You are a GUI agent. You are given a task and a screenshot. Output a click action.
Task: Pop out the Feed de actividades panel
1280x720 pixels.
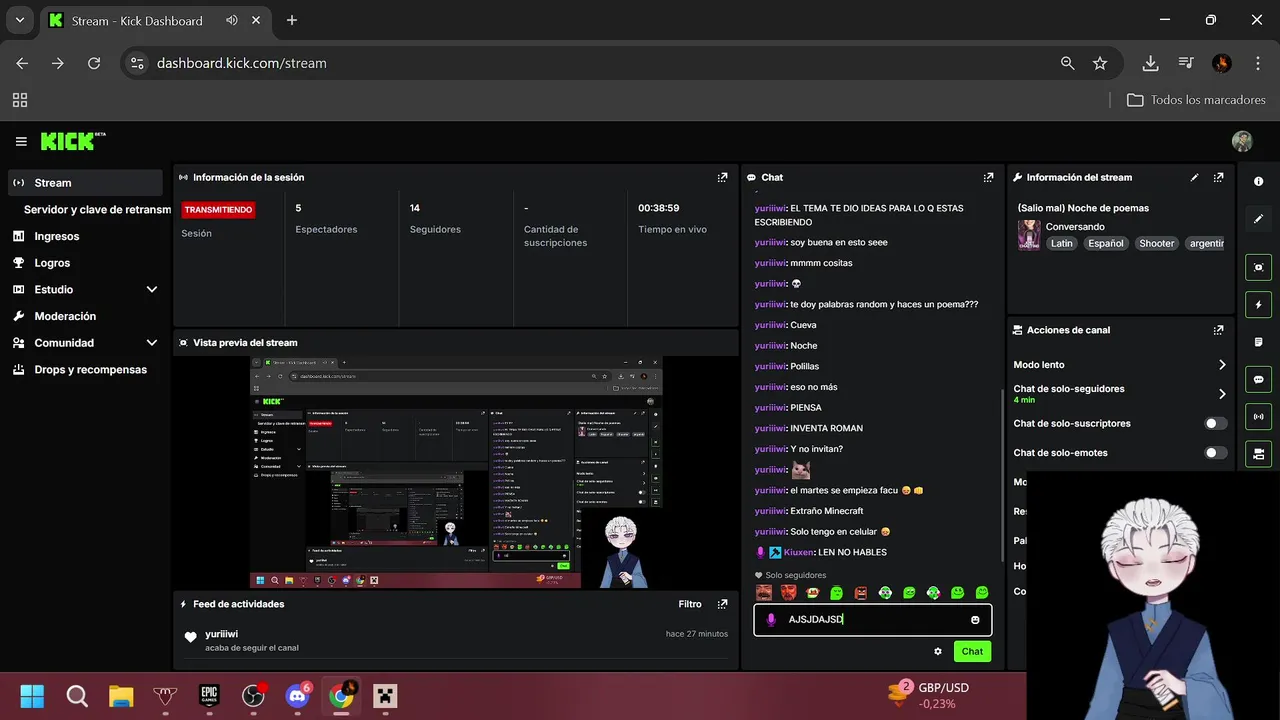(722, 604)
